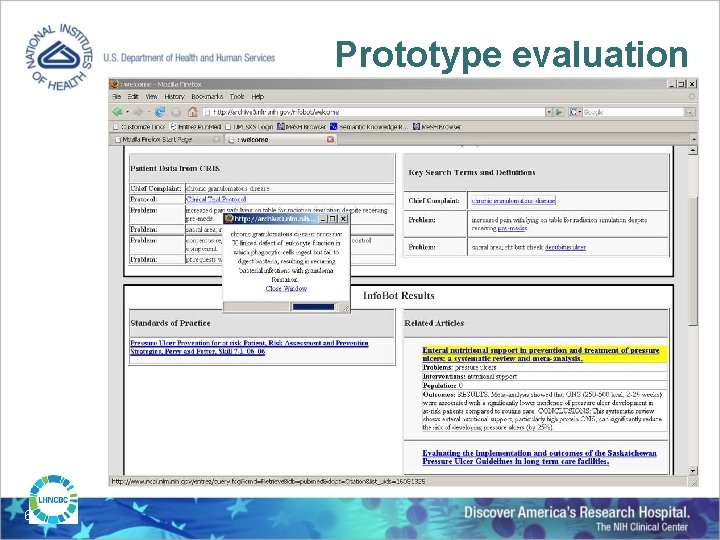Screen dimensions: 720x540
Task: Click the pre-meds link in Problem row
Action: (512, 228)
